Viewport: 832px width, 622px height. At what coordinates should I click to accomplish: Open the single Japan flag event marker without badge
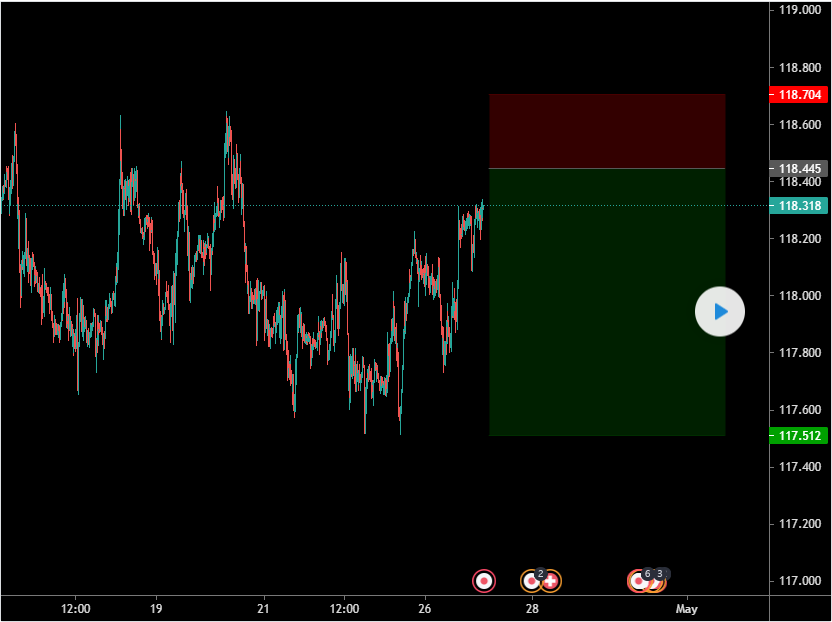click(x=484, y=580)
